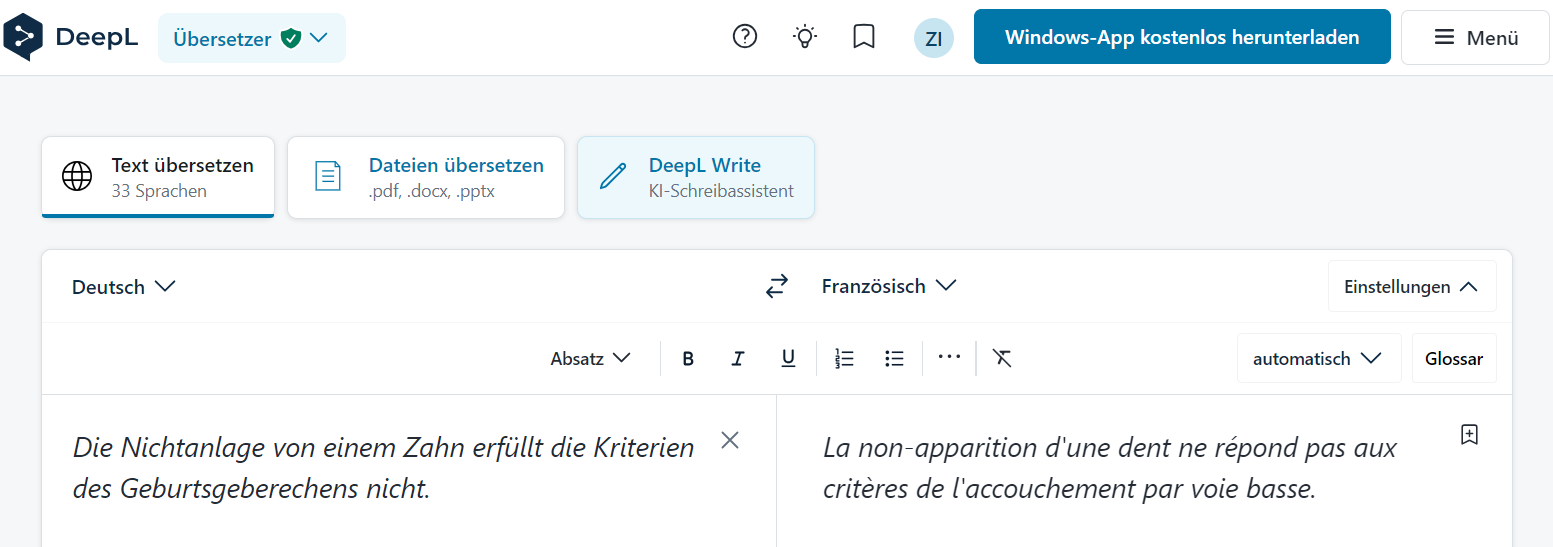The image size is (1553, 547).
Task: Insert a bulleted list
Action: (x=895, y=358)
